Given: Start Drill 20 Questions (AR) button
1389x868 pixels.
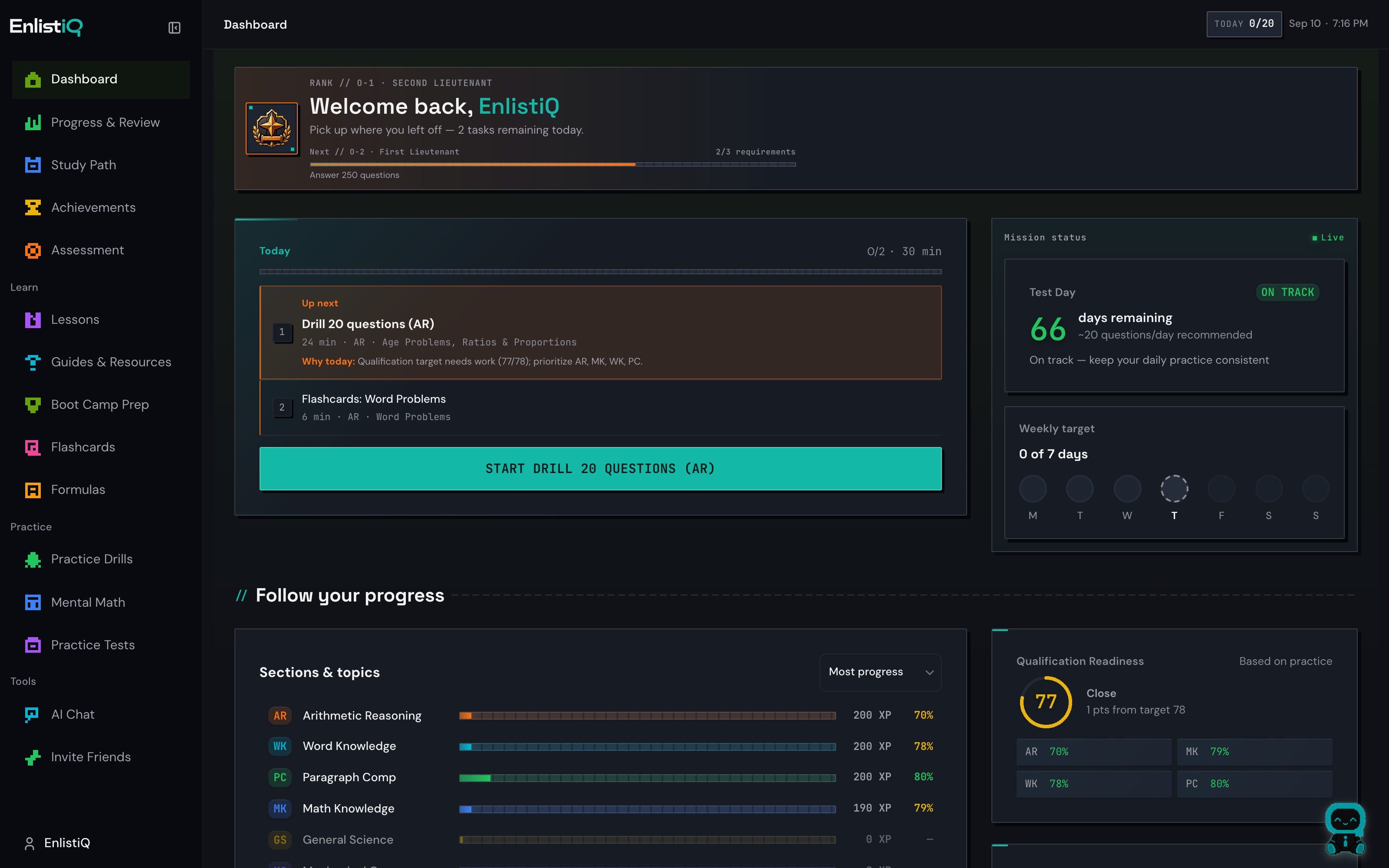Looking at the screenshot, I should point(600,468).
